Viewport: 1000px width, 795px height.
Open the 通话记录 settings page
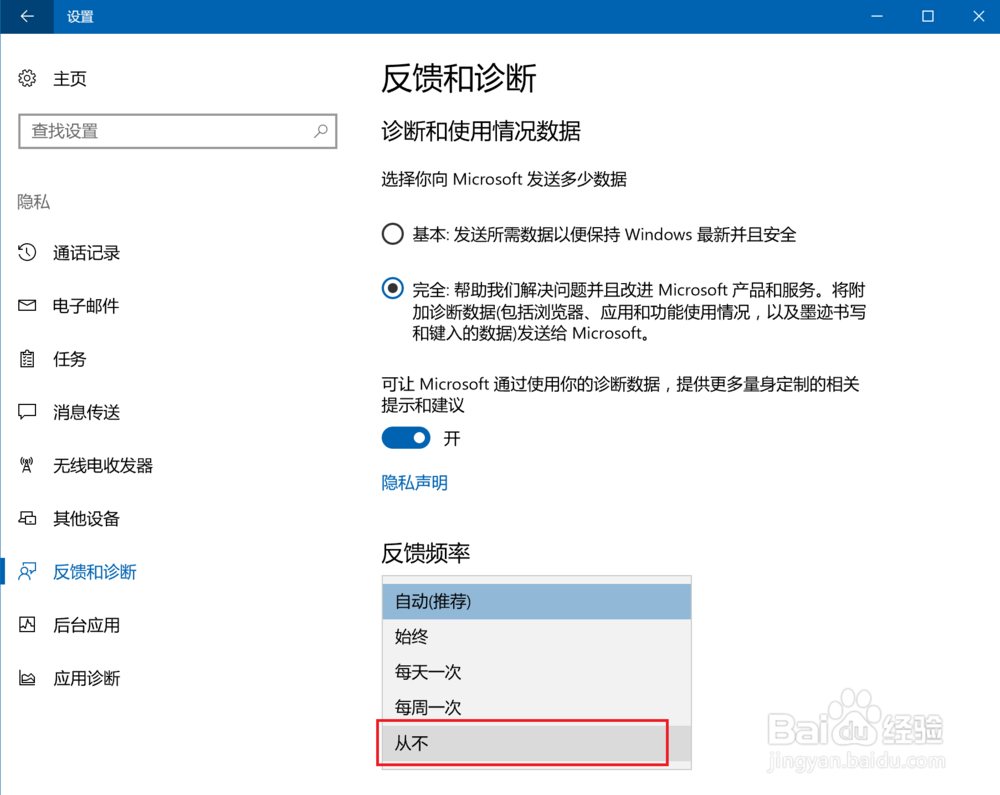(x=86, y=252)
